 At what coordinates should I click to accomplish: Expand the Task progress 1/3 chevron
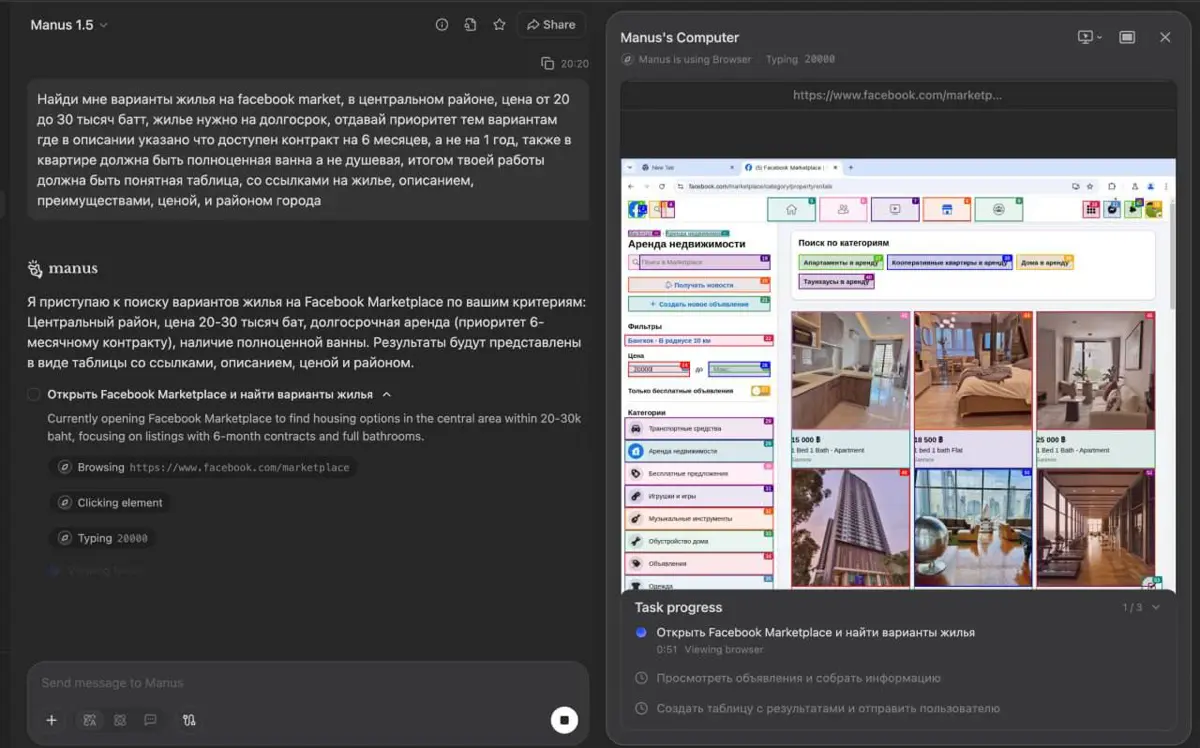click(1156, 607)
